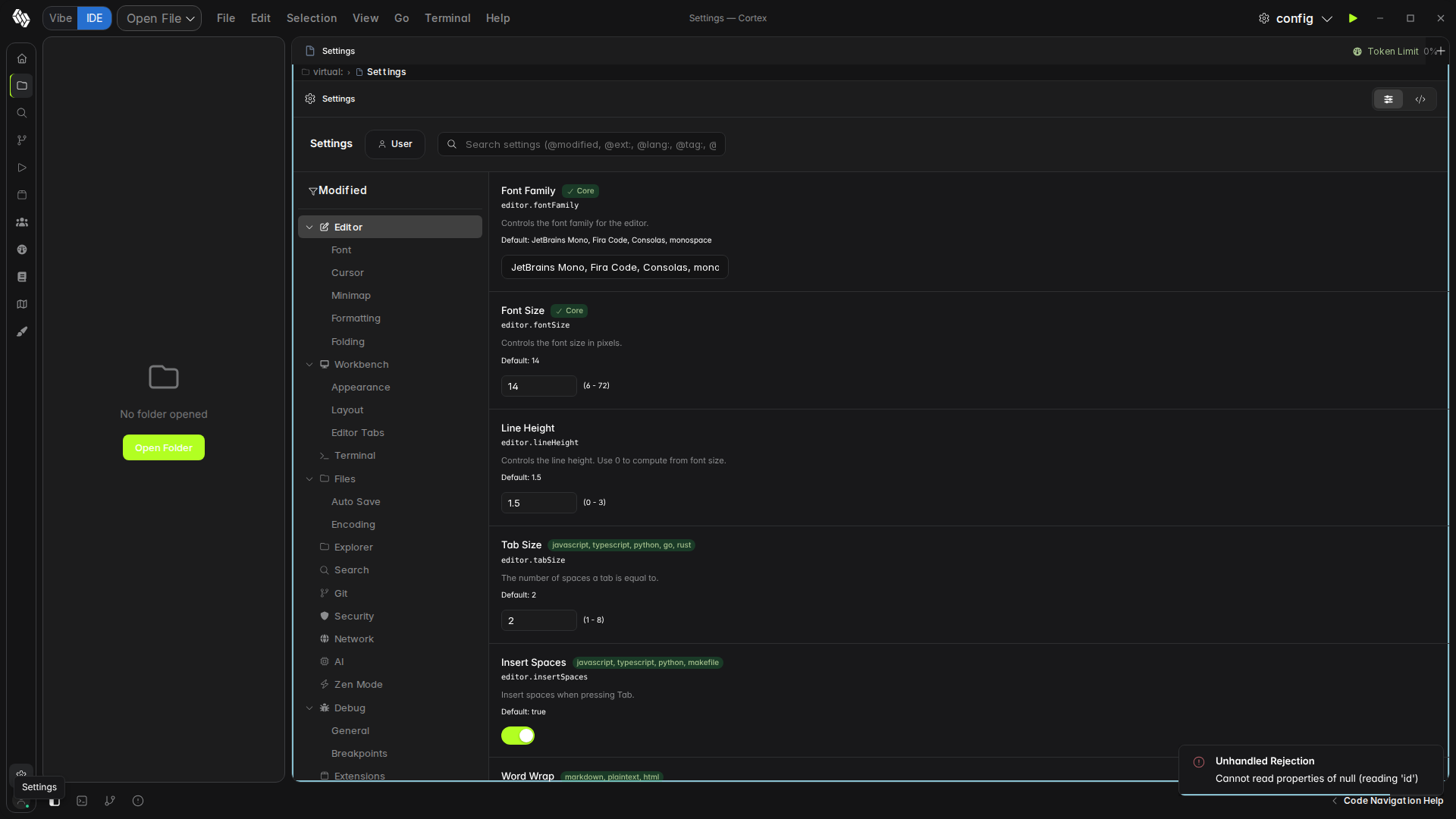Click the Search magnifier in activity bar
Screen dimensions: 1456x819
pos(22,113)
